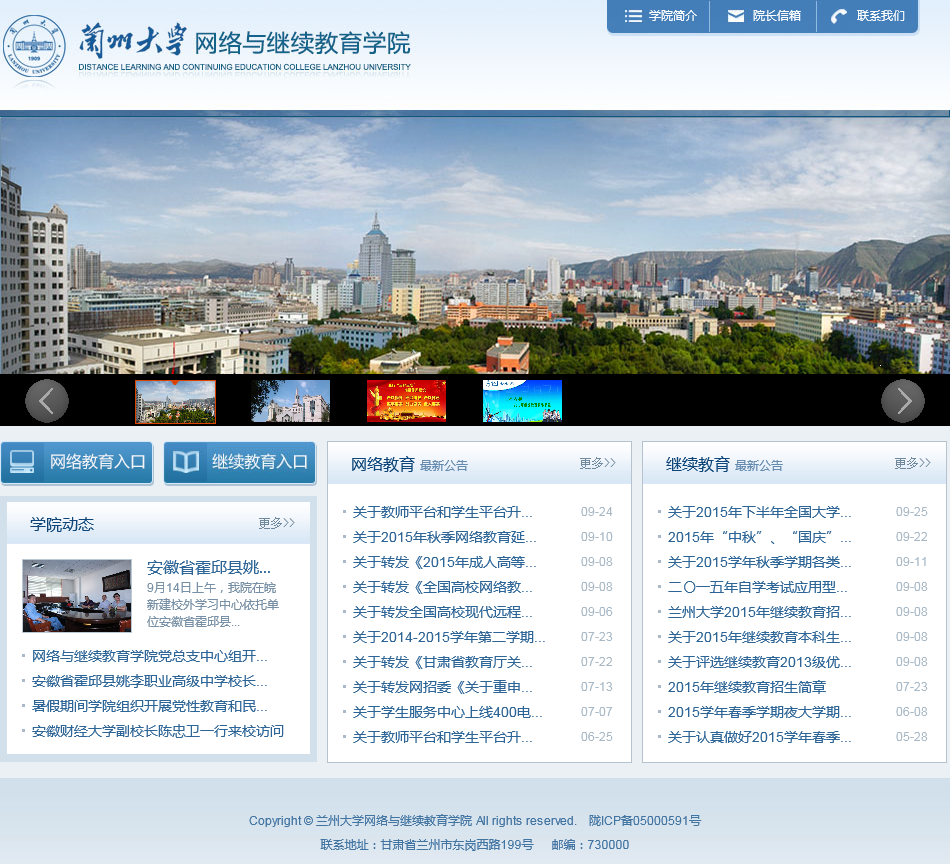Show previous banner slide with left arrow
Screen dimensions: 950x864
pos(47,400)
